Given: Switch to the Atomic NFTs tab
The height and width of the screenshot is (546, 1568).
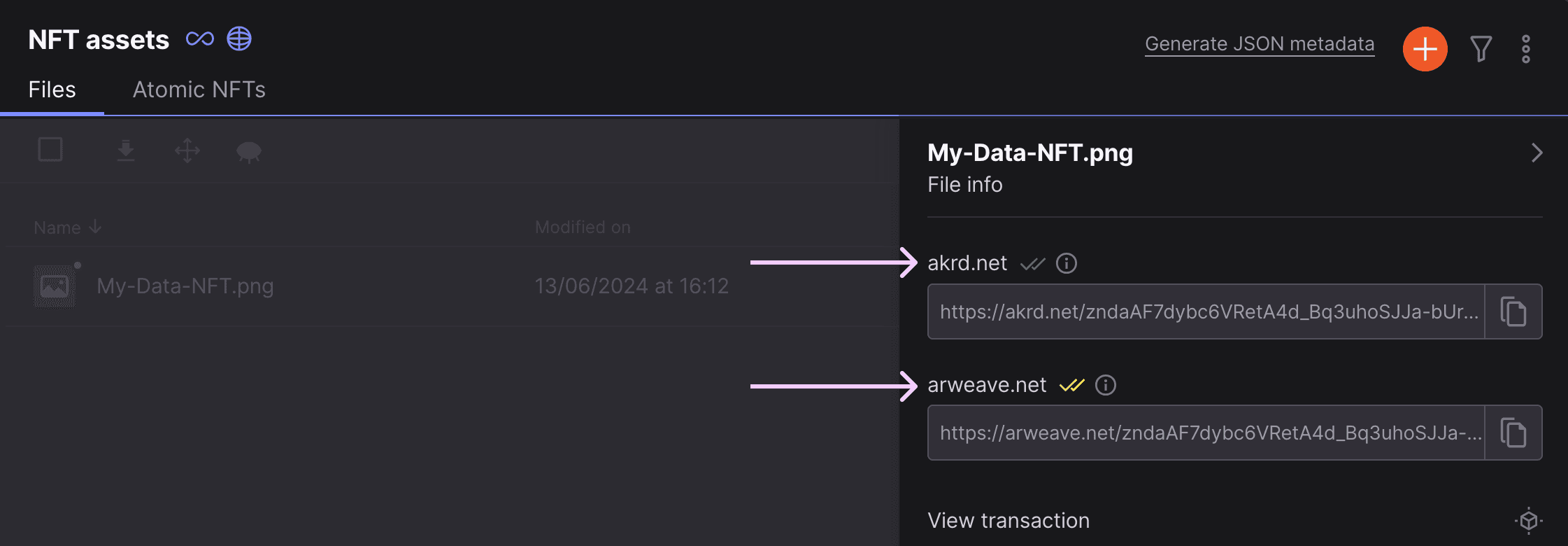Looking at the screenshot, I should click(x=199, y=90).
